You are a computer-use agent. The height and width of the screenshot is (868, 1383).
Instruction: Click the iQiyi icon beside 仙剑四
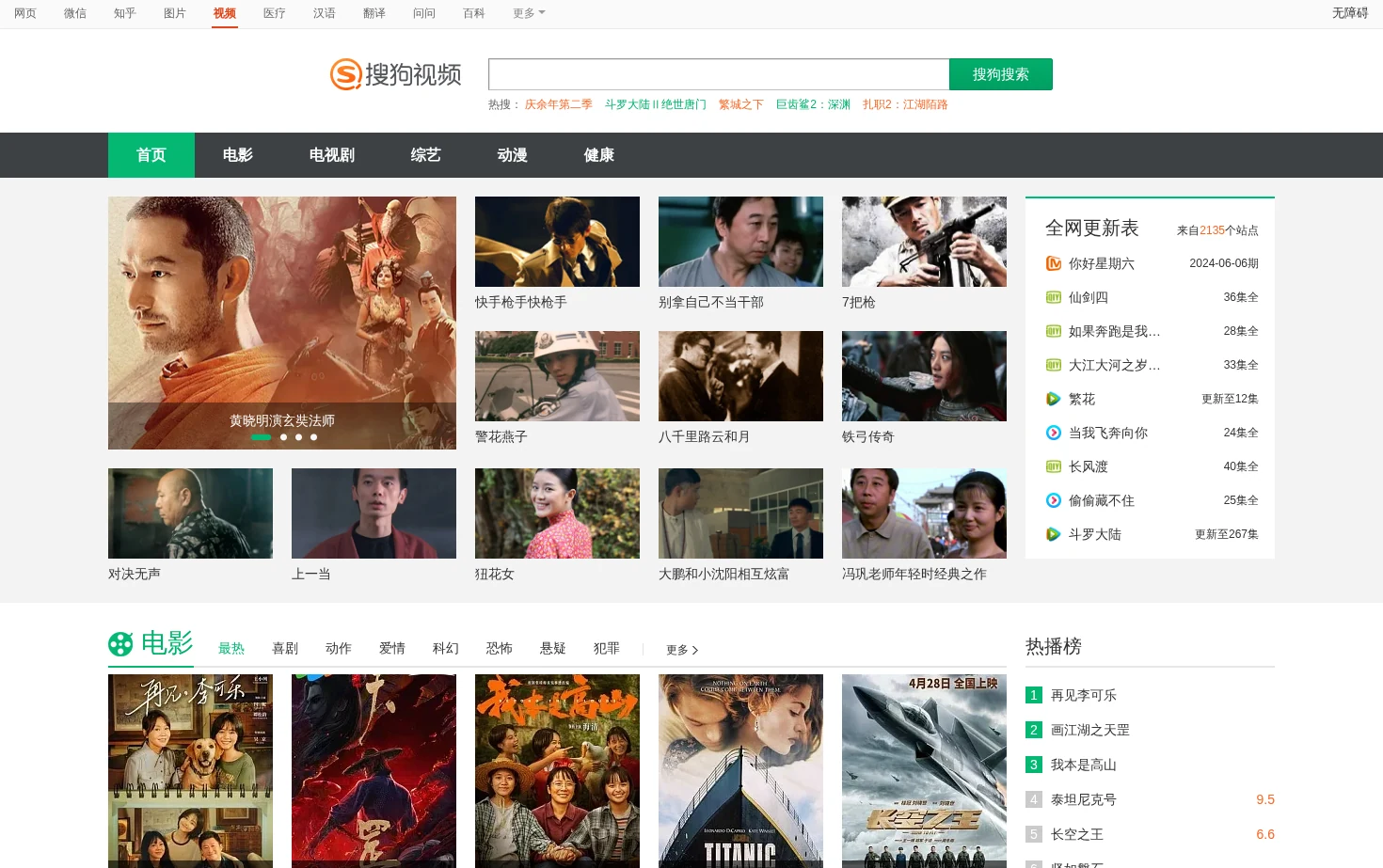(x=1054, y=297)
